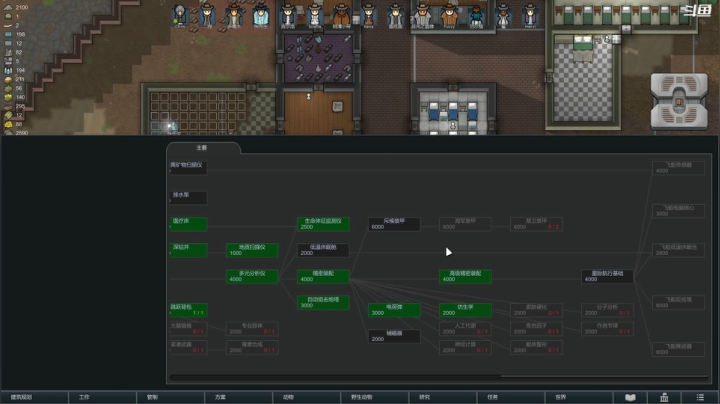Select the 禁卫装甲 0/2 research node
Viewport: 720px width, 404px height.
[536, 224]
